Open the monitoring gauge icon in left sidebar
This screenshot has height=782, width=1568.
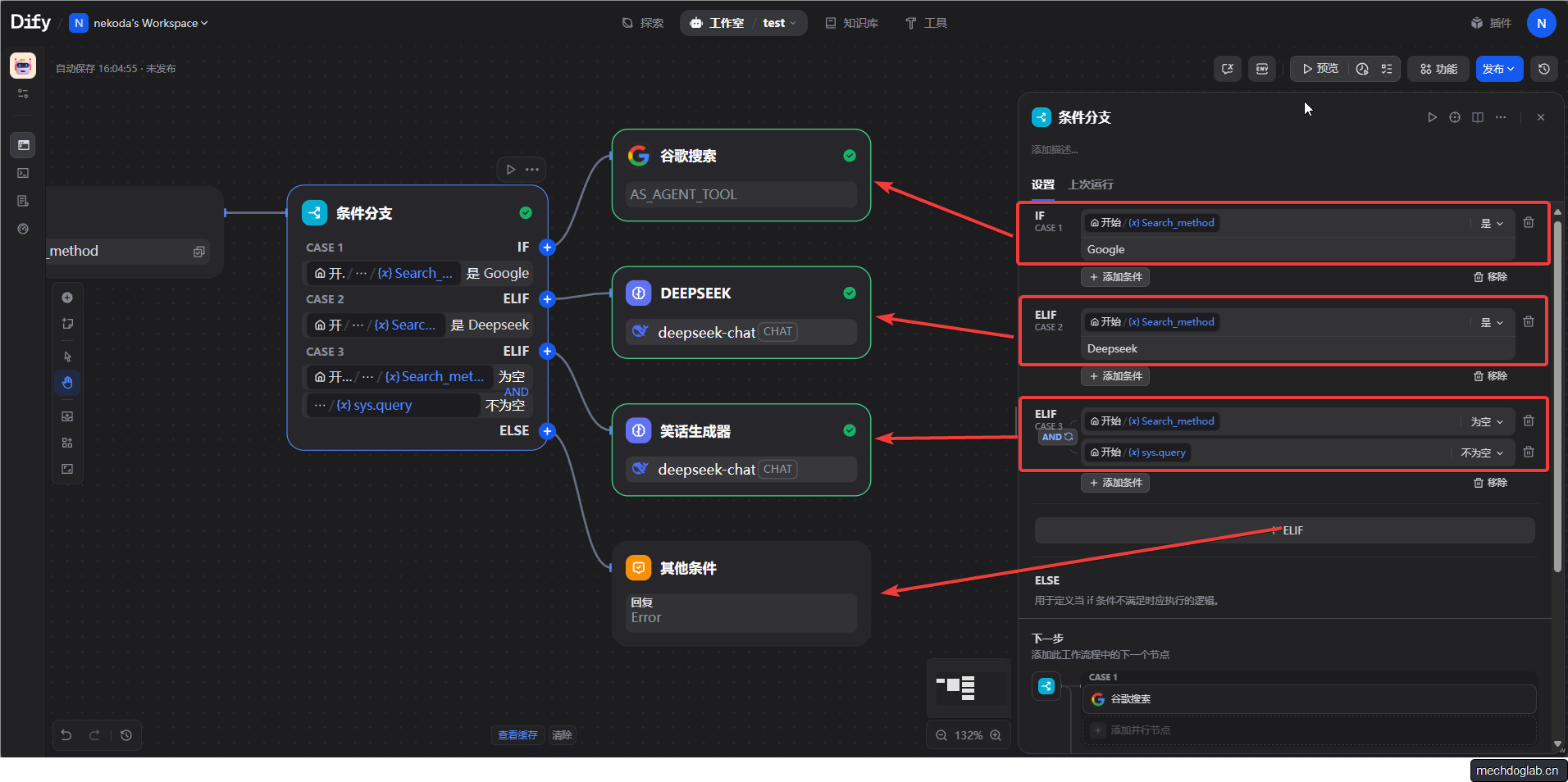23,229
